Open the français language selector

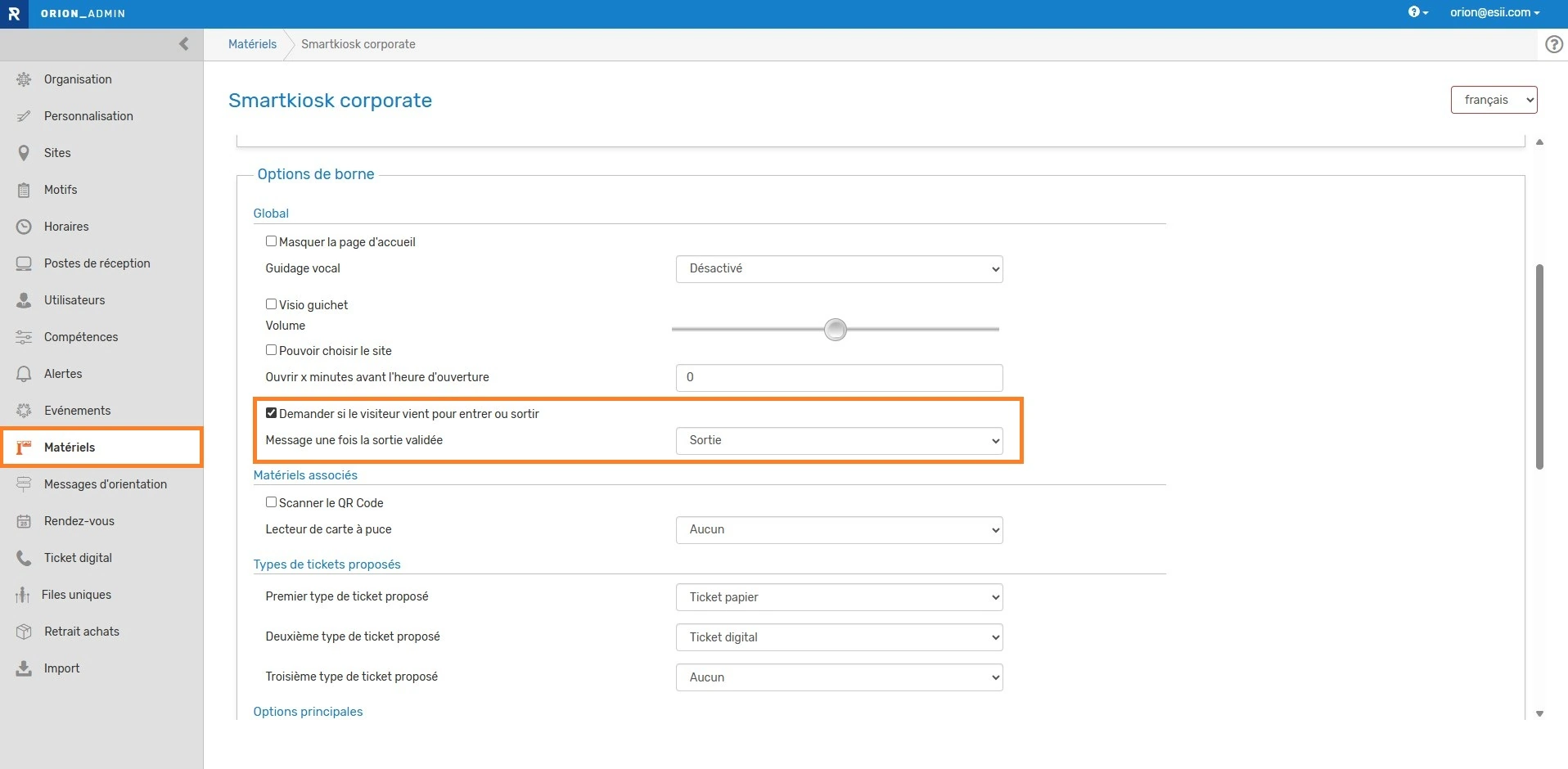pos(1494,100)
